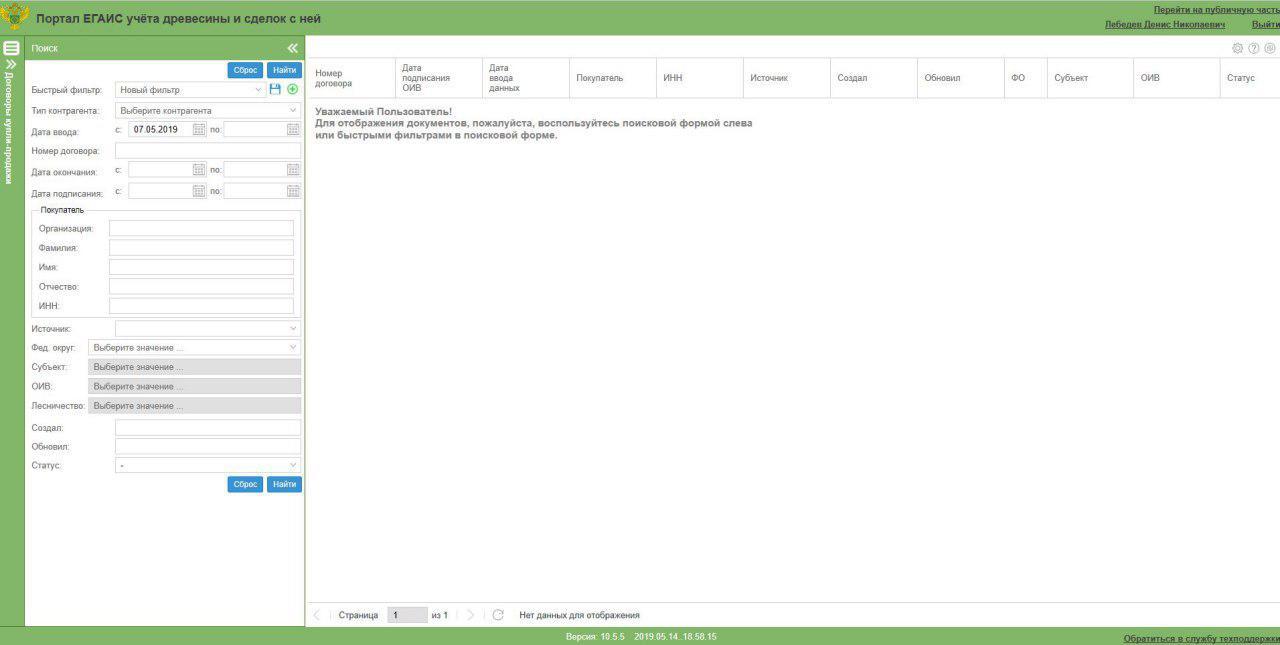Open calendar for Дата подписания start date
This screenshot has height=645, width=1280.
(199, 191)
